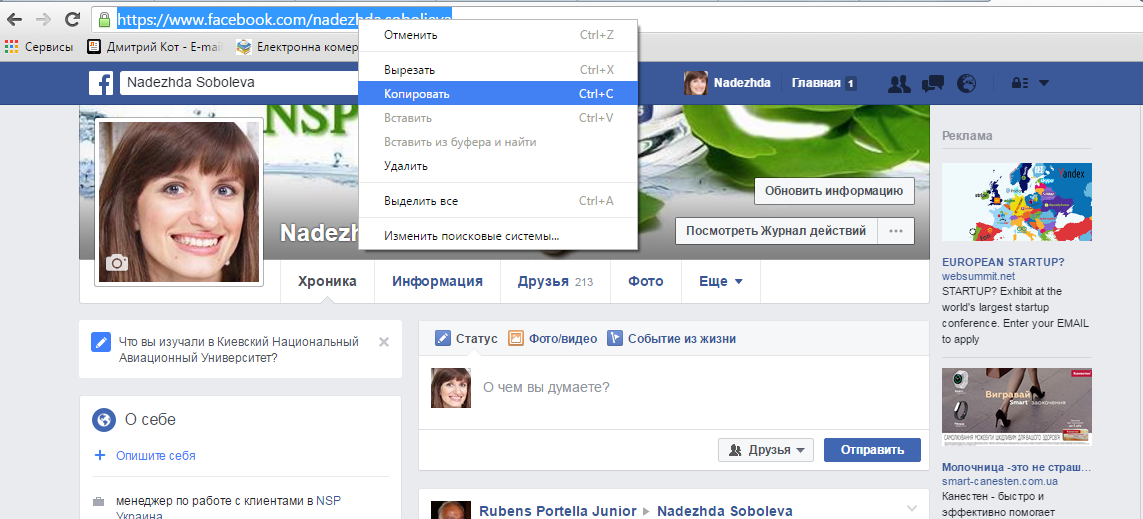Click Посмотреть Журнал действий button
This screenshot has width=1143, height=519.
click(x=776, y=231)
